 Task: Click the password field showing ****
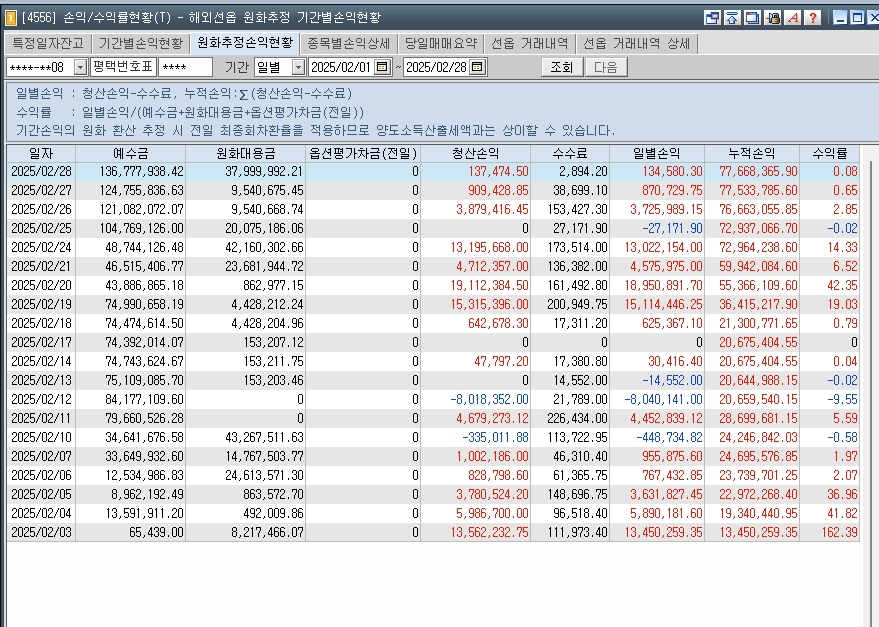click(186, 67)
